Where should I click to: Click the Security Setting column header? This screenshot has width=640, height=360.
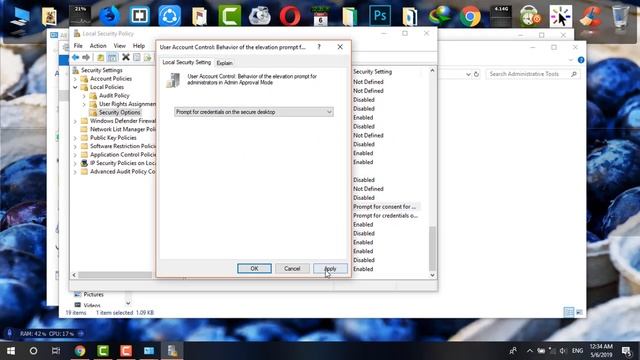tap(372, 72)
